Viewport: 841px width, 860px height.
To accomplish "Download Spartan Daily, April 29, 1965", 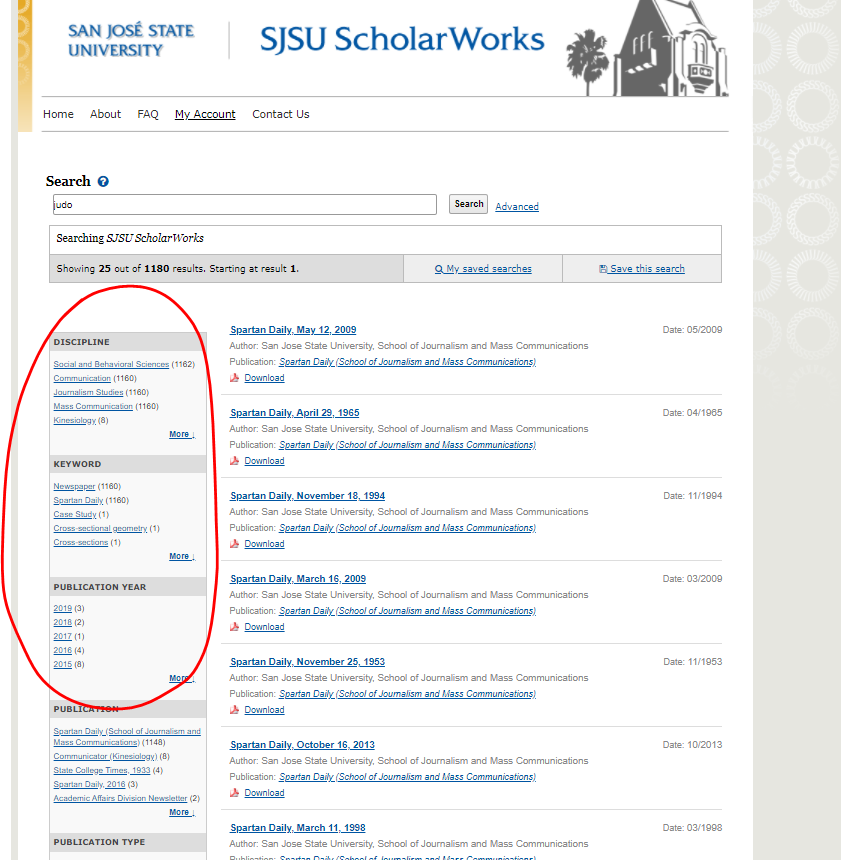I will click(264, 461).
